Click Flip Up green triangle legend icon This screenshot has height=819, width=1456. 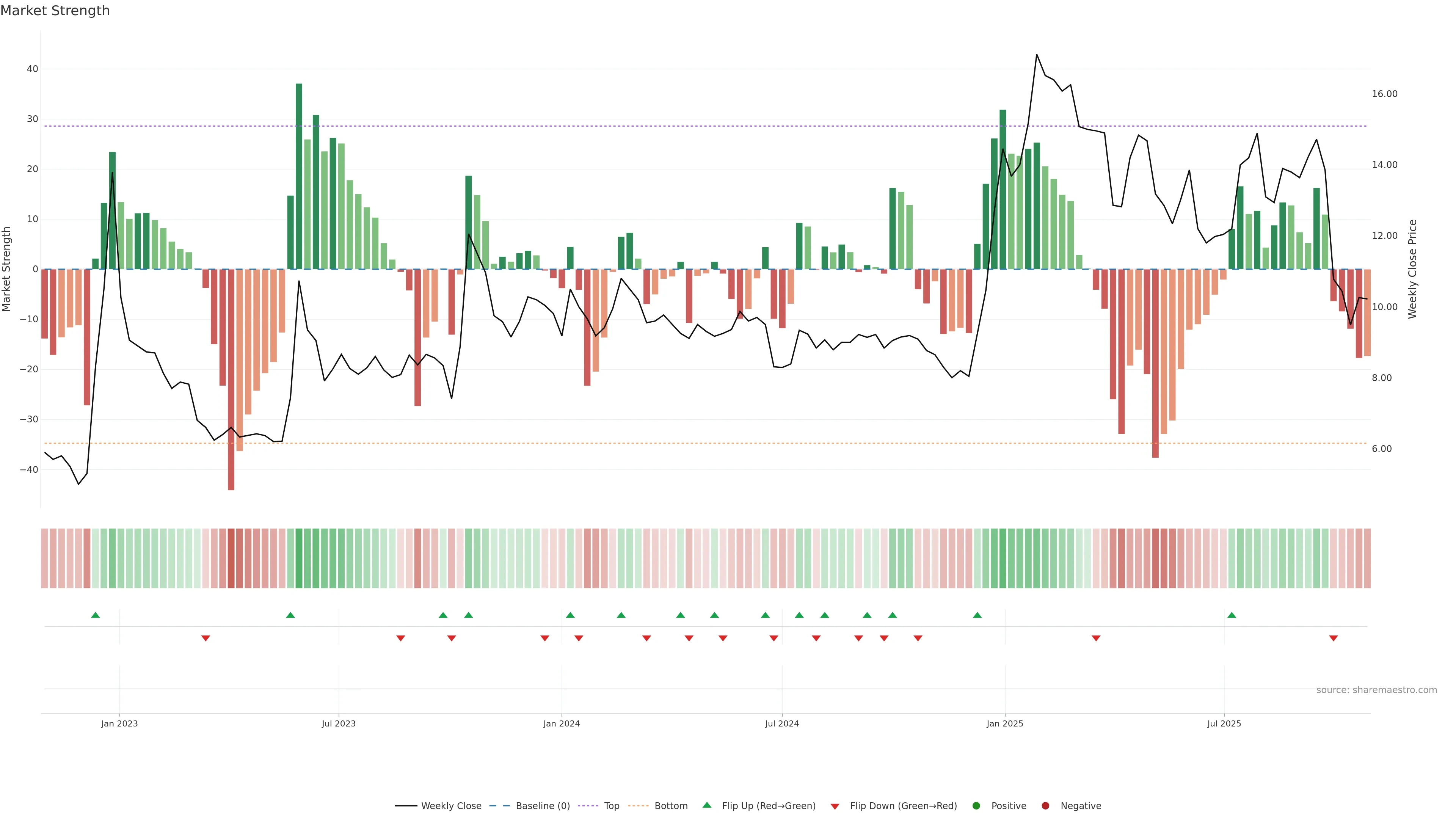pyautogui.click(x=706, y=805)
